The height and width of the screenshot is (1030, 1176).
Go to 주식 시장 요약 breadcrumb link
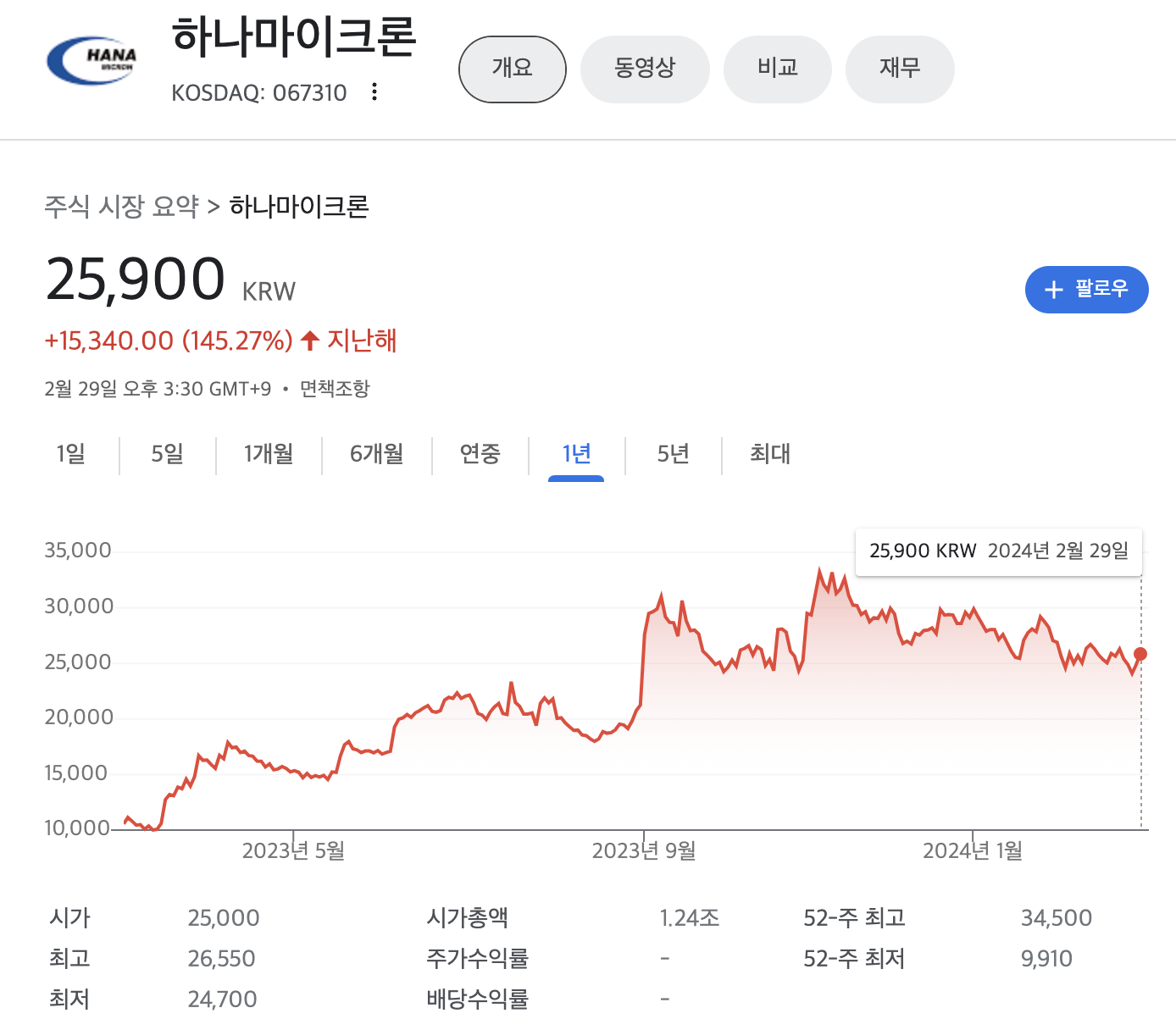(x=122, y=206)
